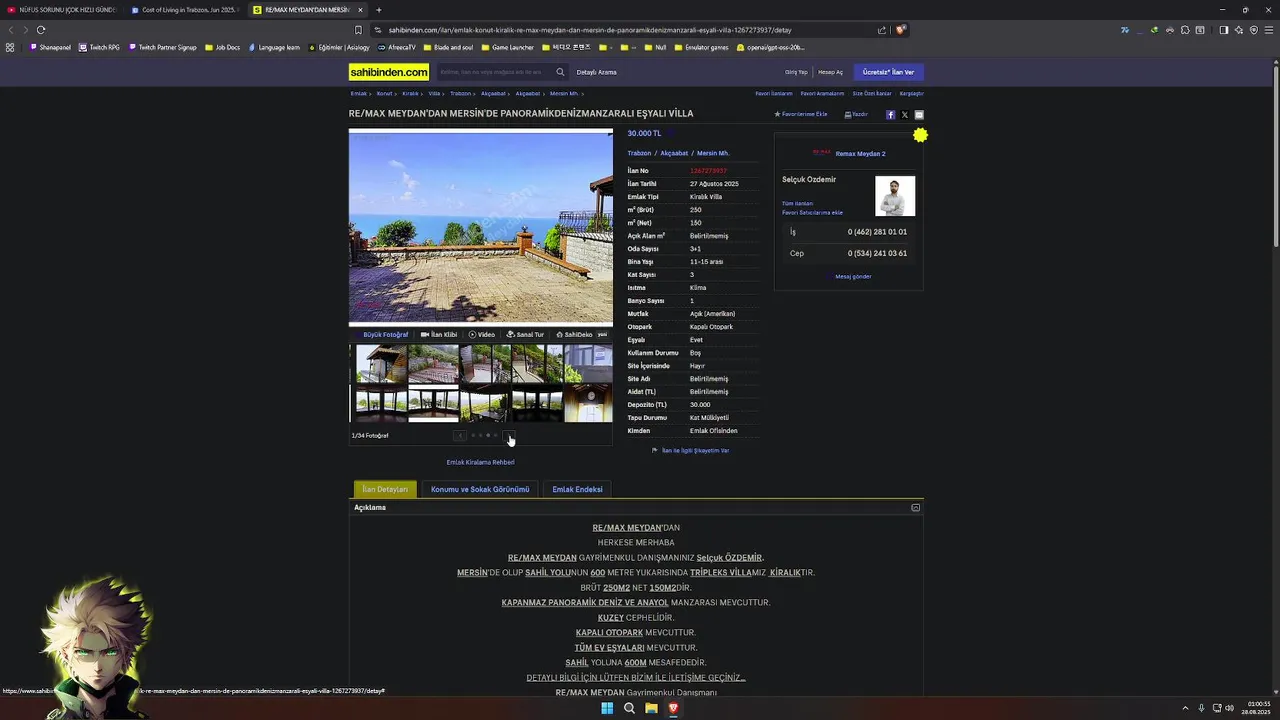Click the sahibinden.com logo
Image resolution: width=1280 pixels, height=720 pixels.
click(x=389, y=72)
